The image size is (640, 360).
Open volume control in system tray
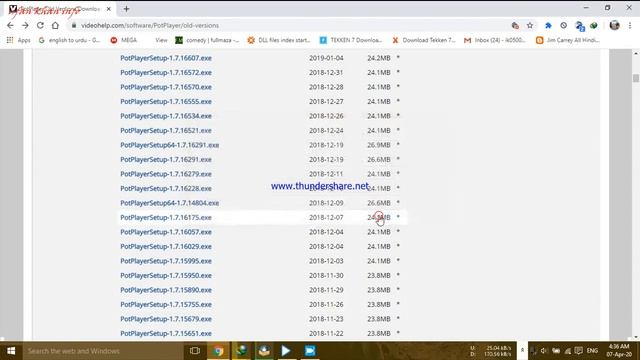click(544, 351)
